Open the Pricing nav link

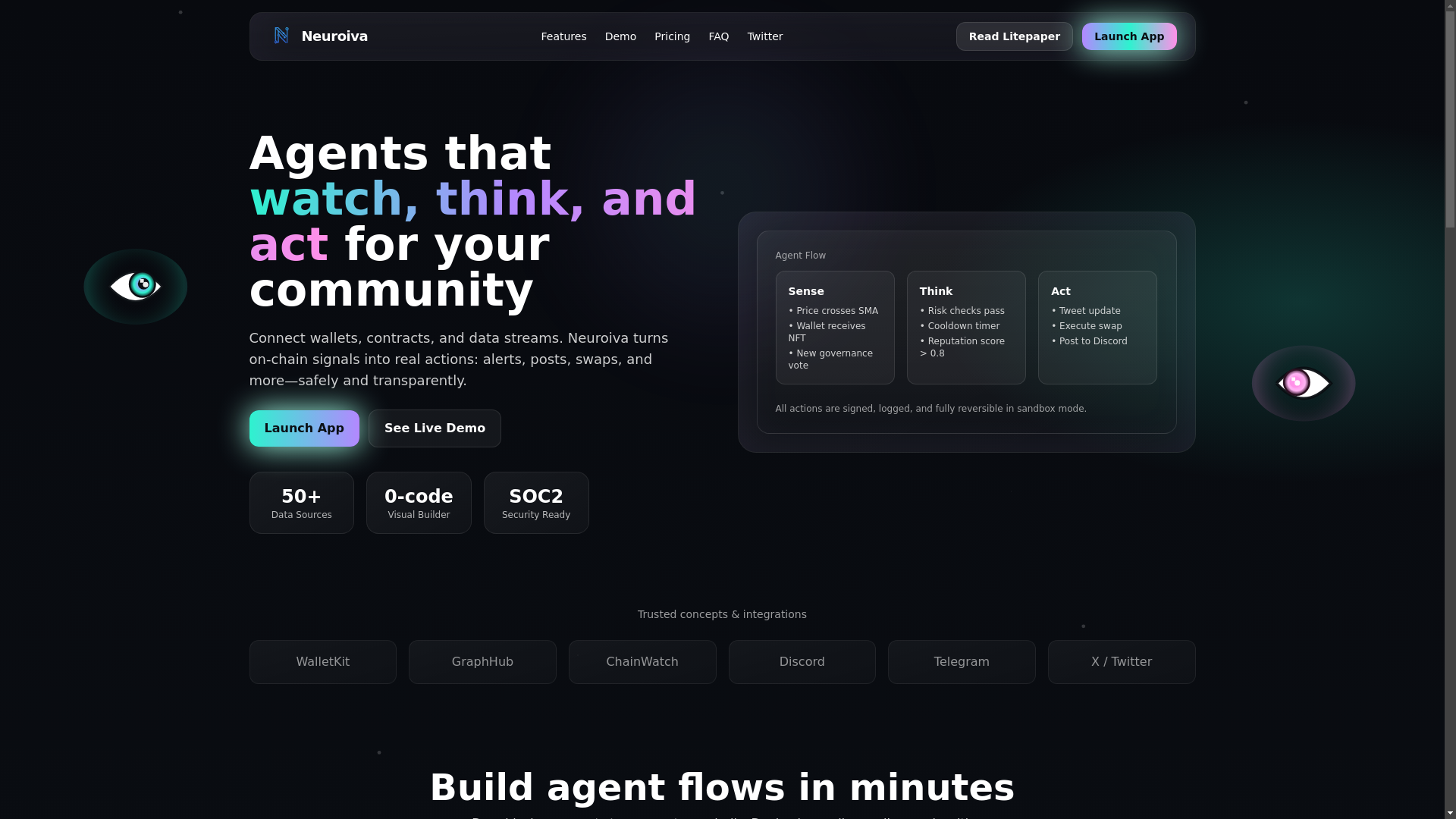point(672,36)
